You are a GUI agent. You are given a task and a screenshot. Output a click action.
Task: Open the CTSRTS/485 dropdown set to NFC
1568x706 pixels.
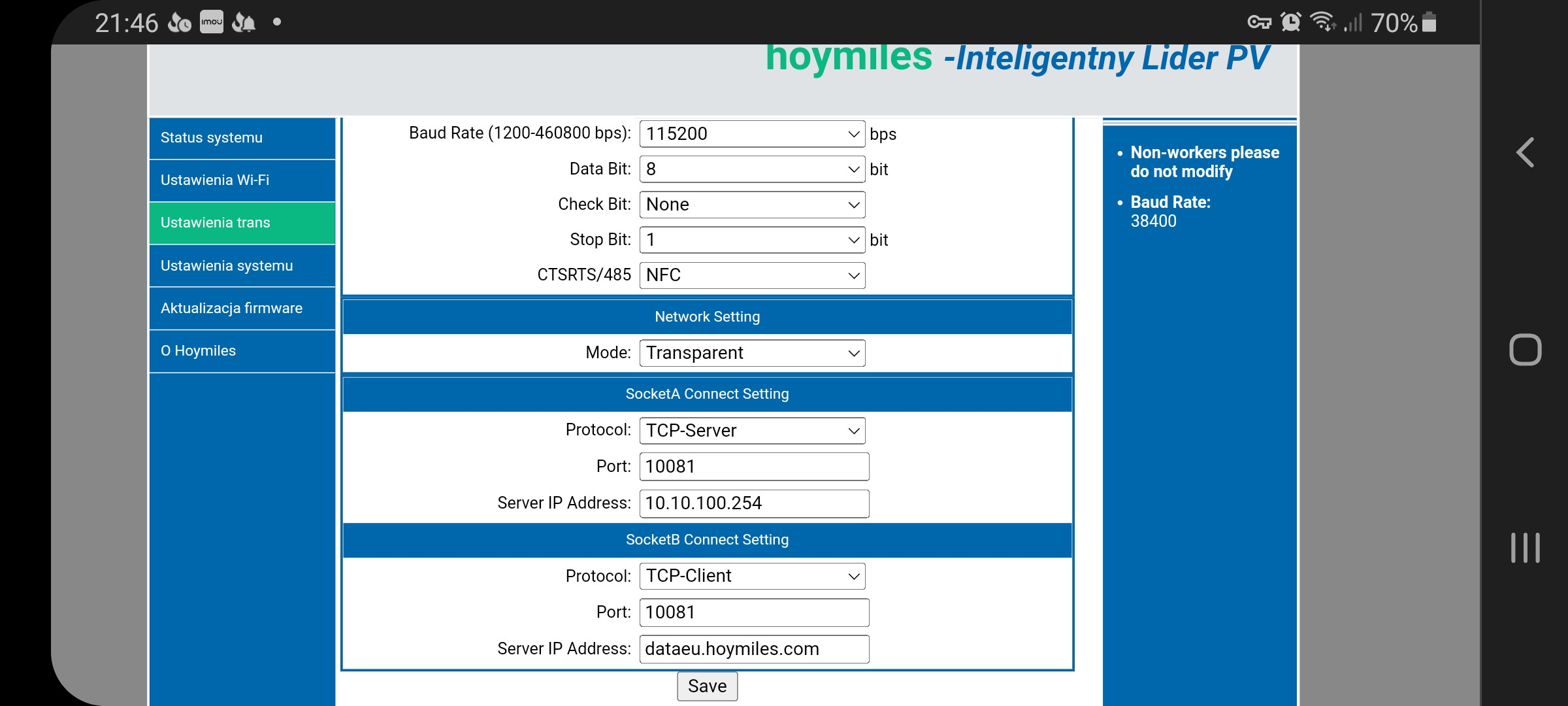(x=751, y=275)
